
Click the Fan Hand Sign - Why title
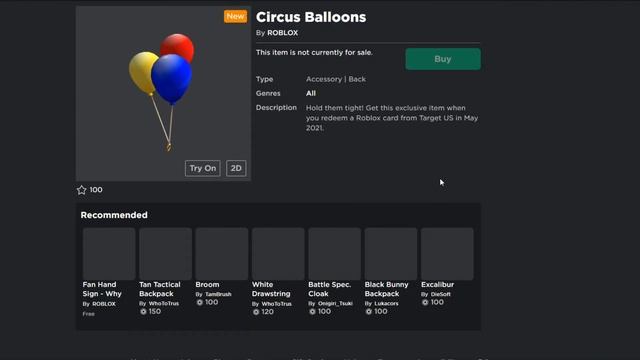[x=102, y=289]
